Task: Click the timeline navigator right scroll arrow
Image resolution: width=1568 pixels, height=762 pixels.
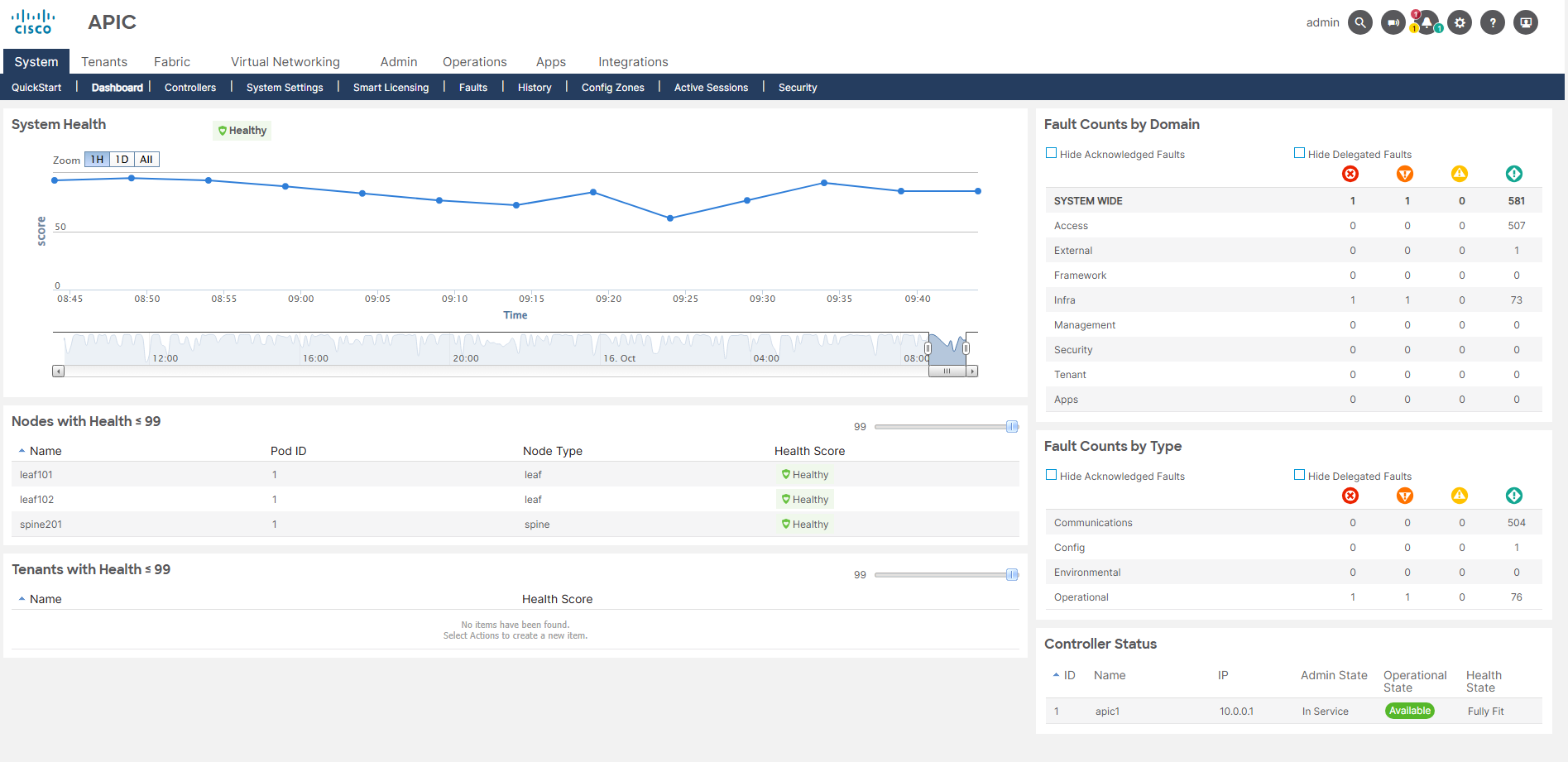Action: tap(973, 371)
